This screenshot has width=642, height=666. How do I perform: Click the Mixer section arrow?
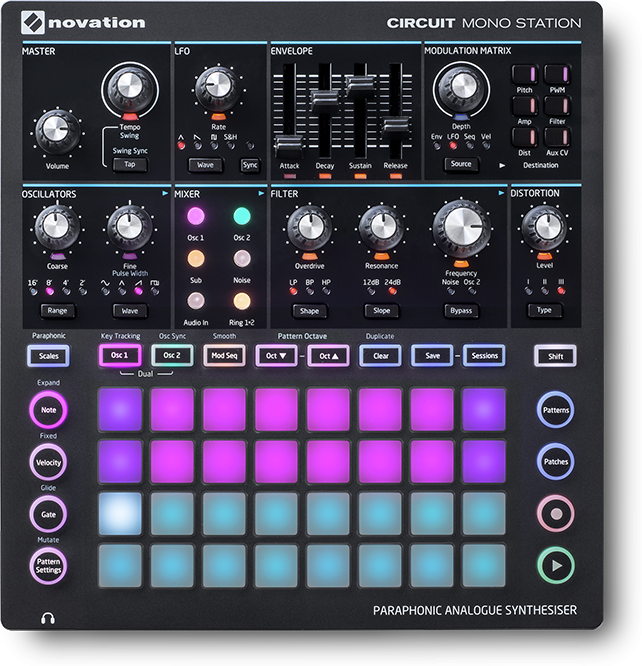[261, 193]
